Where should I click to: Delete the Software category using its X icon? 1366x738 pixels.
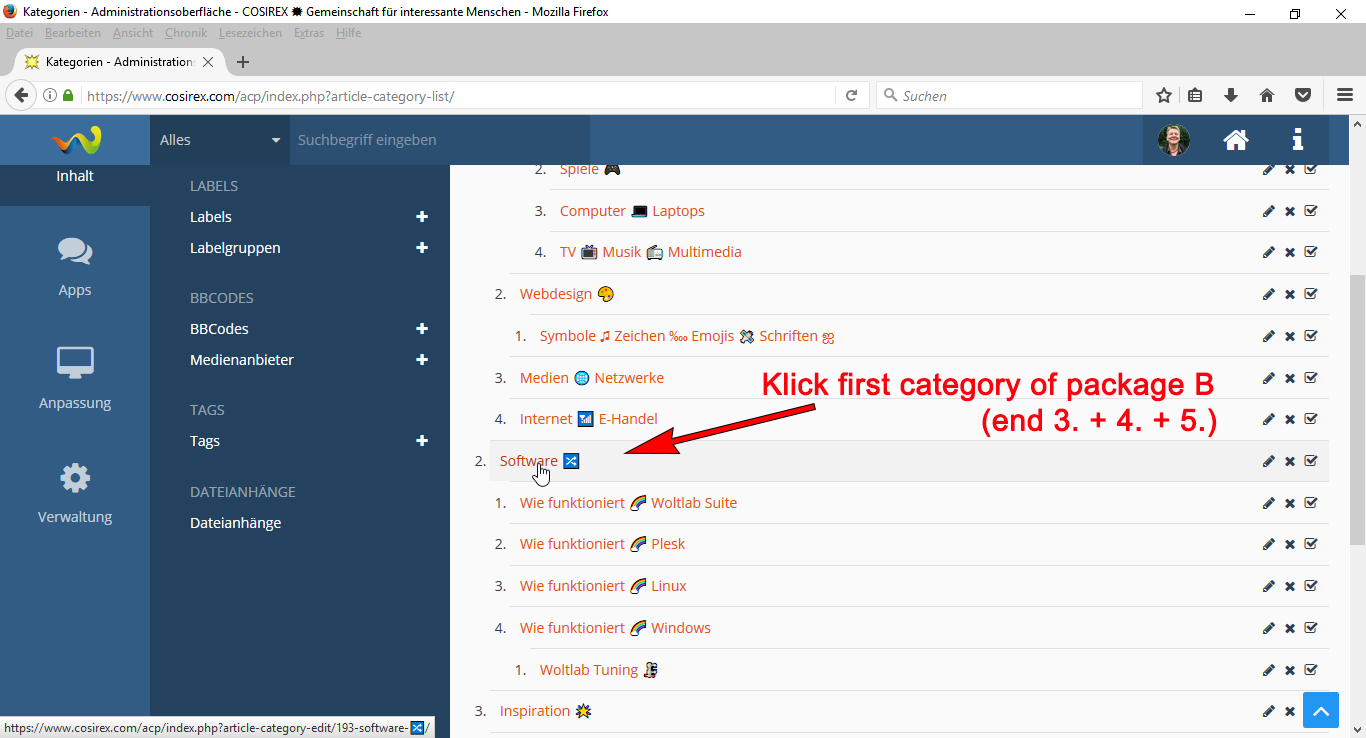pos(1290,461)
